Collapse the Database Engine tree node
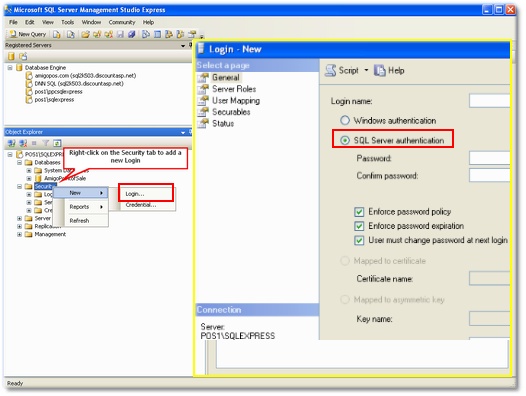The width and height of the screenshot is (526, 396). (x=10, y=68)
